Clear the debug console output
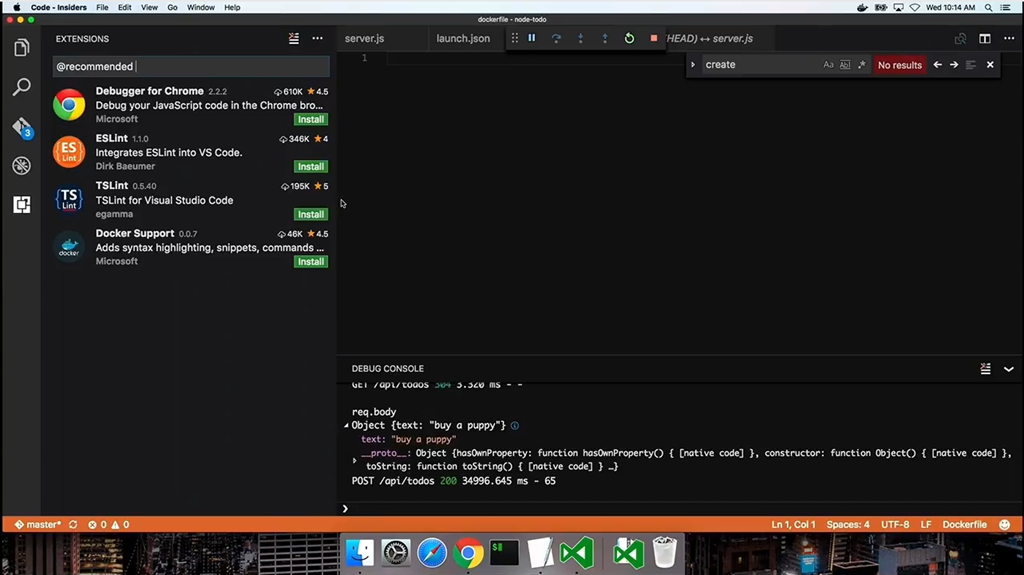 (x=986, y=368)
